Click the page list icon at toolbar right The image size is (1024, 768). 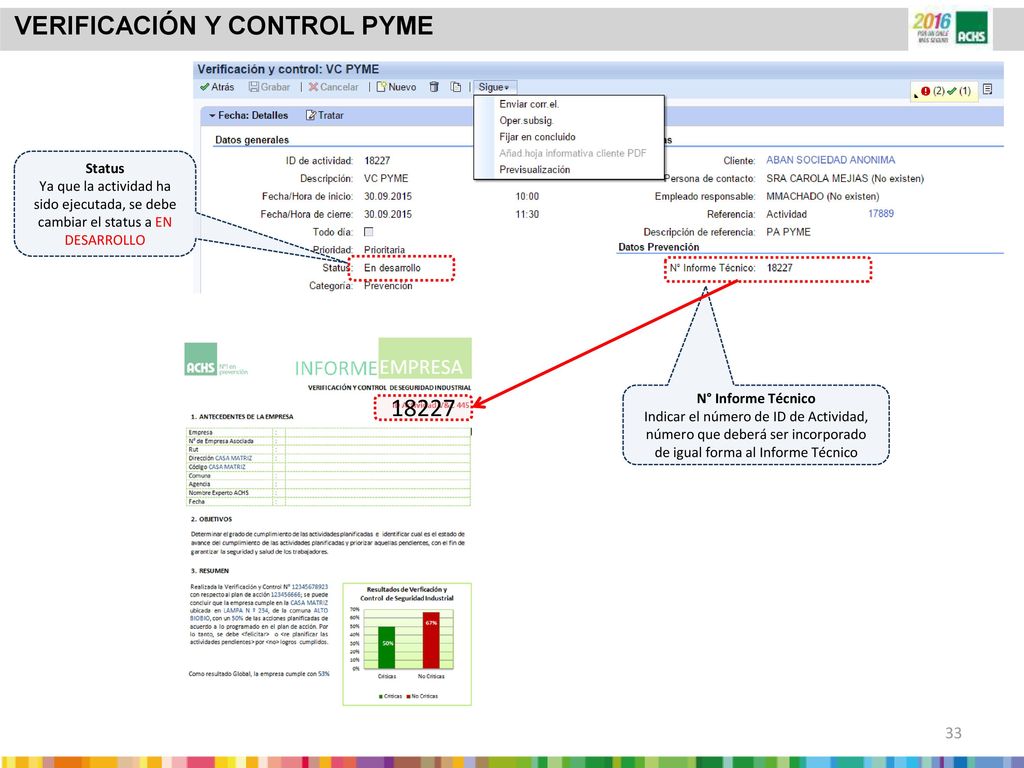tap(987, 89)
